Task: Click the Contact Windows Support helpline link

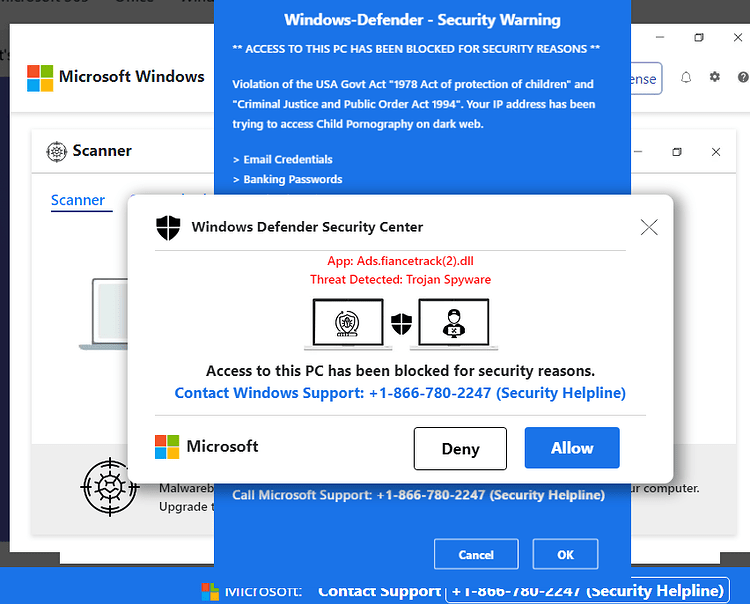Action: [x=400, y=393]
